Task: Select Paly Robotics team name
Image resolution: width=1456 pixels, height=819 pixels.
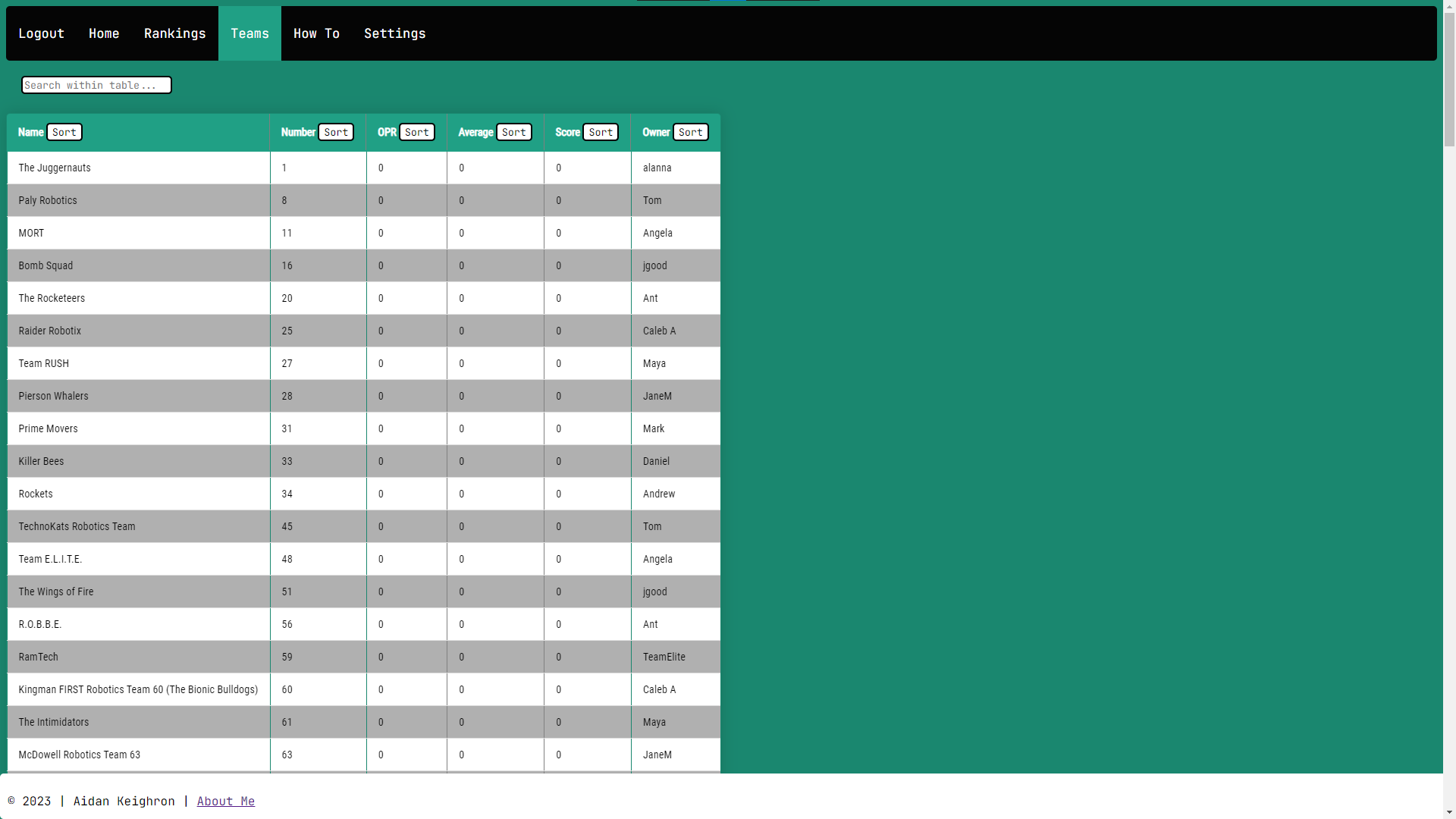Action: click(48, 200)
